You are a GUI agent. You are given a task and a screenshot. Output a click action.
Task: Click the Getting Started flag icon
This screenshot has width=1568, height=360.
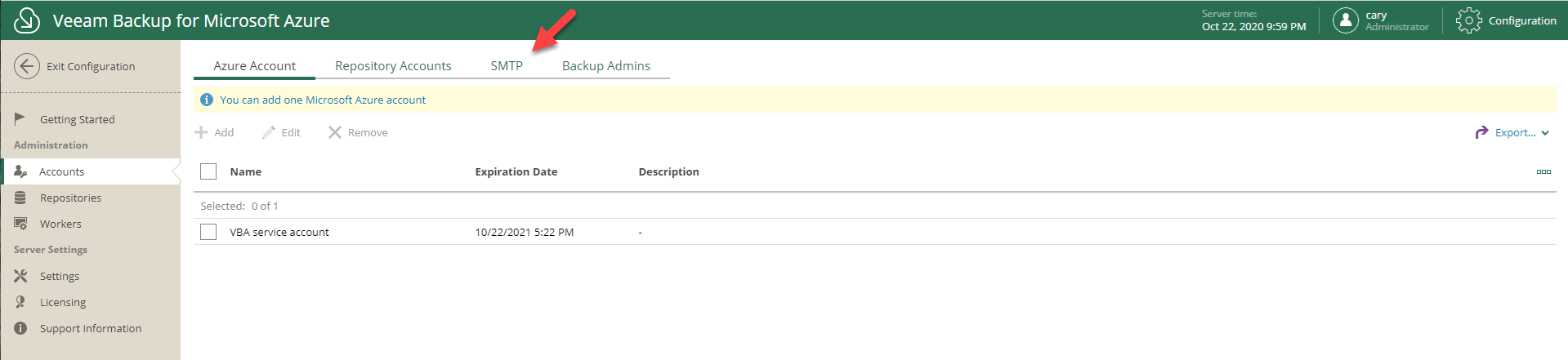click(x=20, y=119)
